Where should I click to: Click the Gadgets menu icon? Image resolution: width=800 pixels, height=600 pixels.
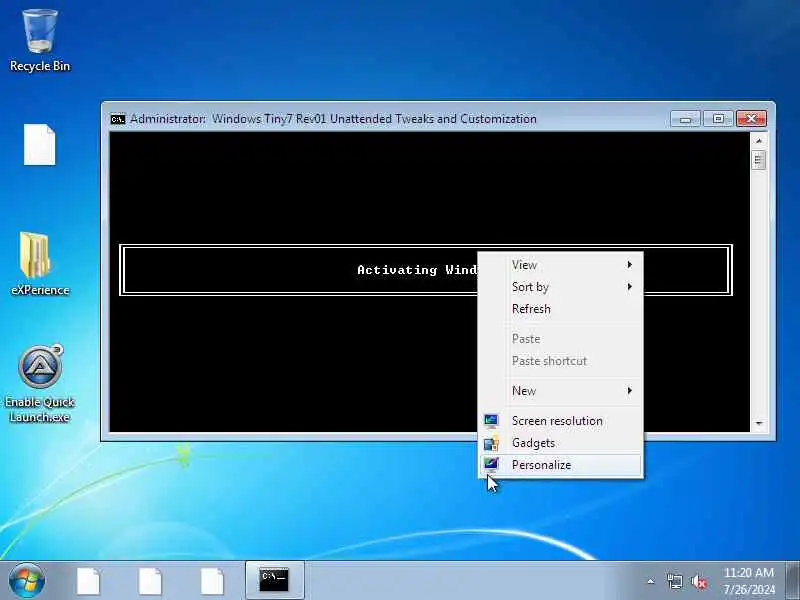coord(491,443)
